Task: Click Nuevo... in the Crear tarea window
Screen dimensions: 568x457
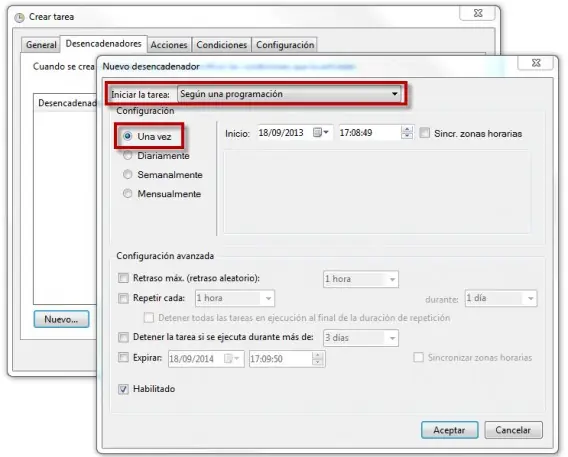Action: tap(61, 319)
